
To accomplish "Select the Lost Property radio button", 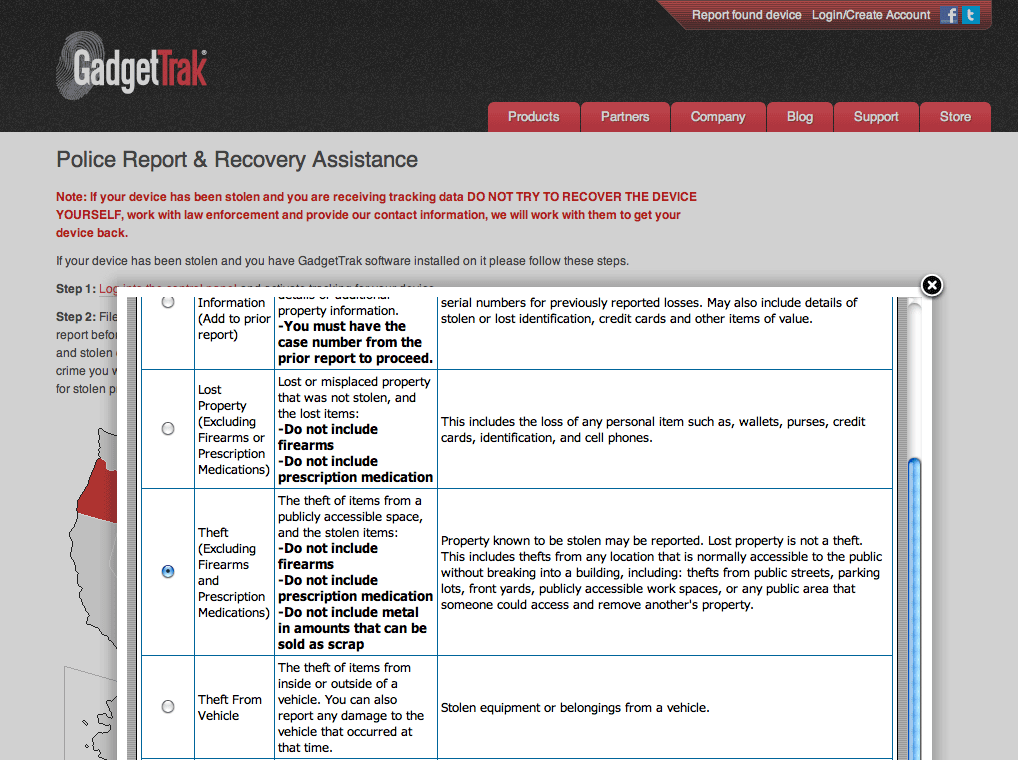I will pyautogui.click(x=168, y=428).
